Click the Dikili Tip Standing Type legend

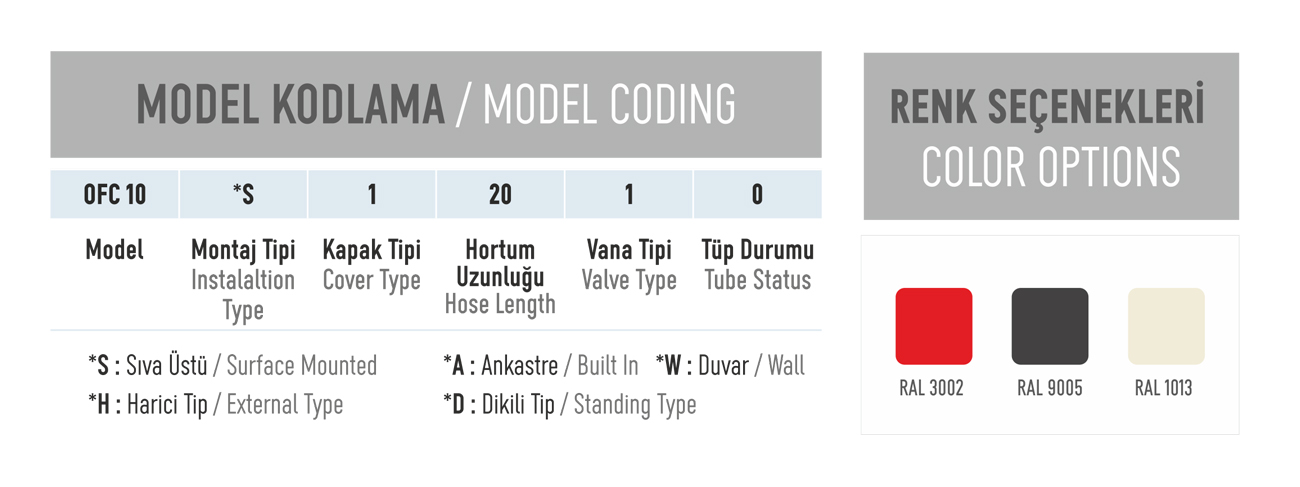(x=570, y=405)
